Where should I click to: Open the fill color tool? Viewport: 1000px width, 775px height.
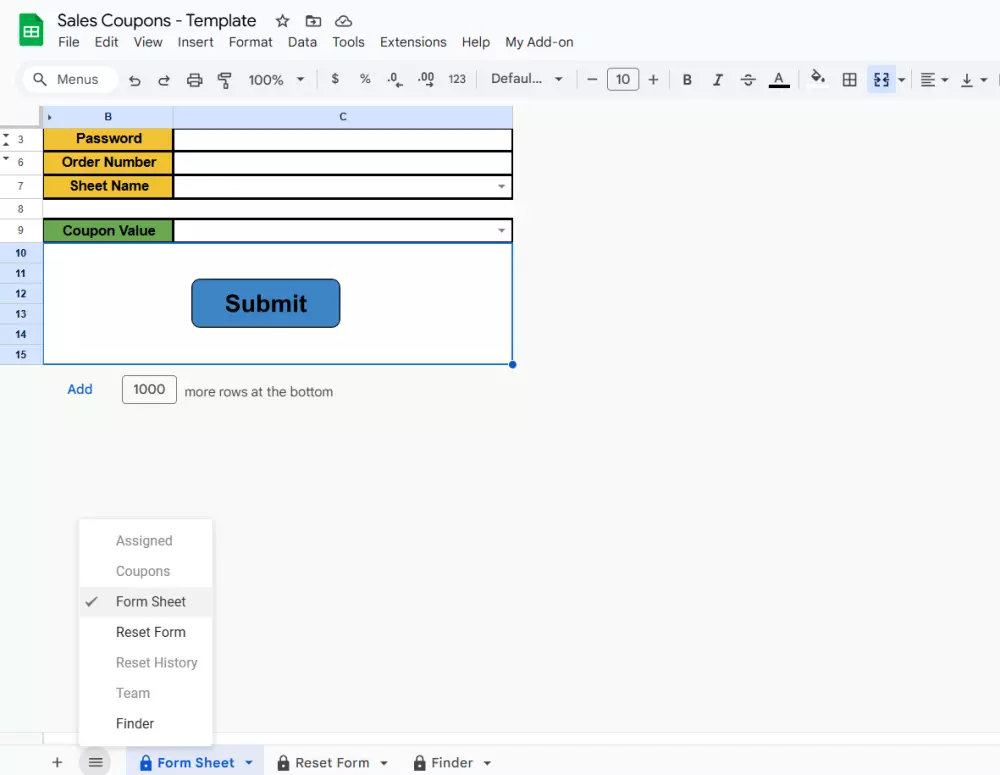click(818, 79)
